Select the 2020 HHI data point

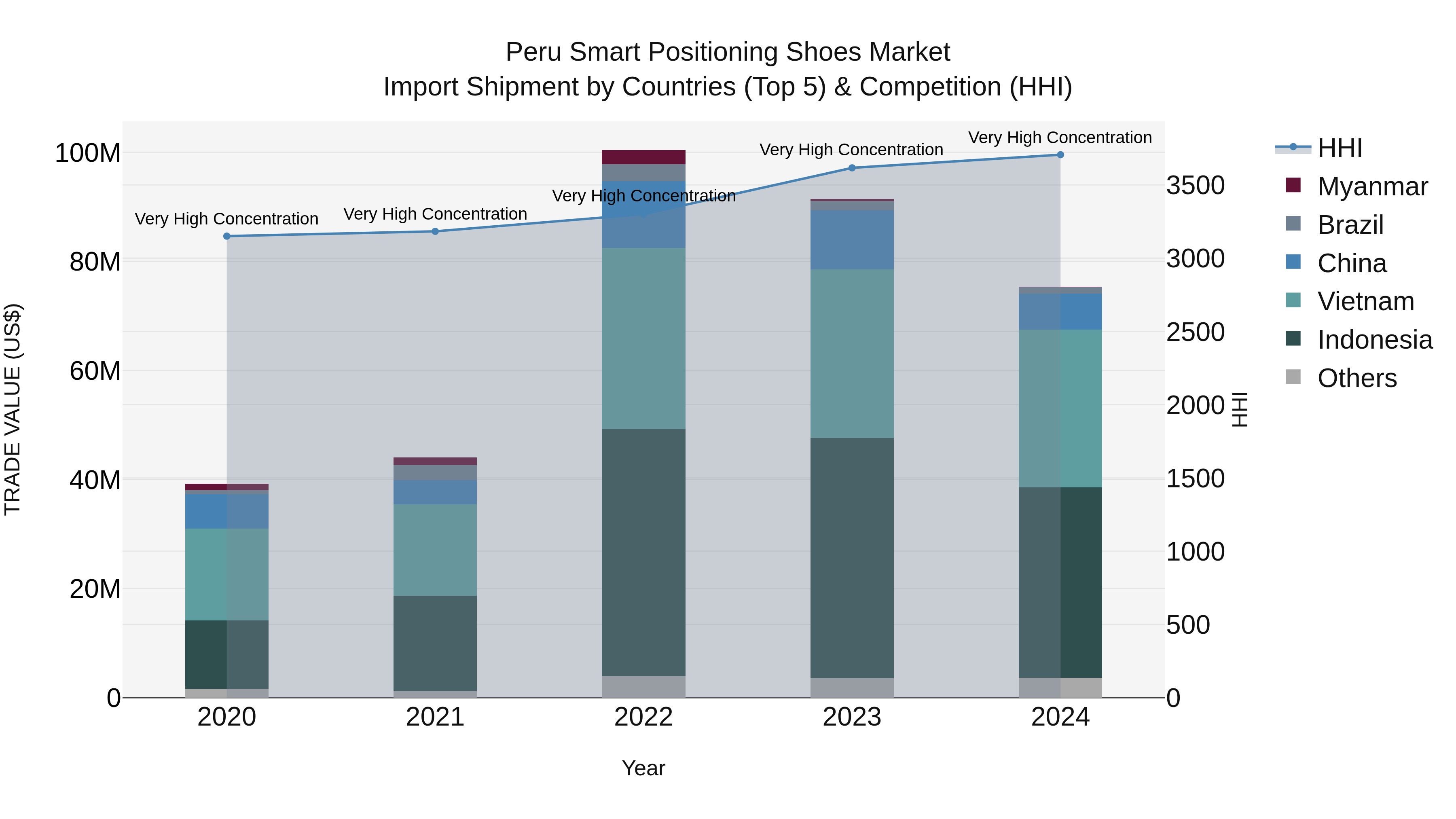click(226, 236)
